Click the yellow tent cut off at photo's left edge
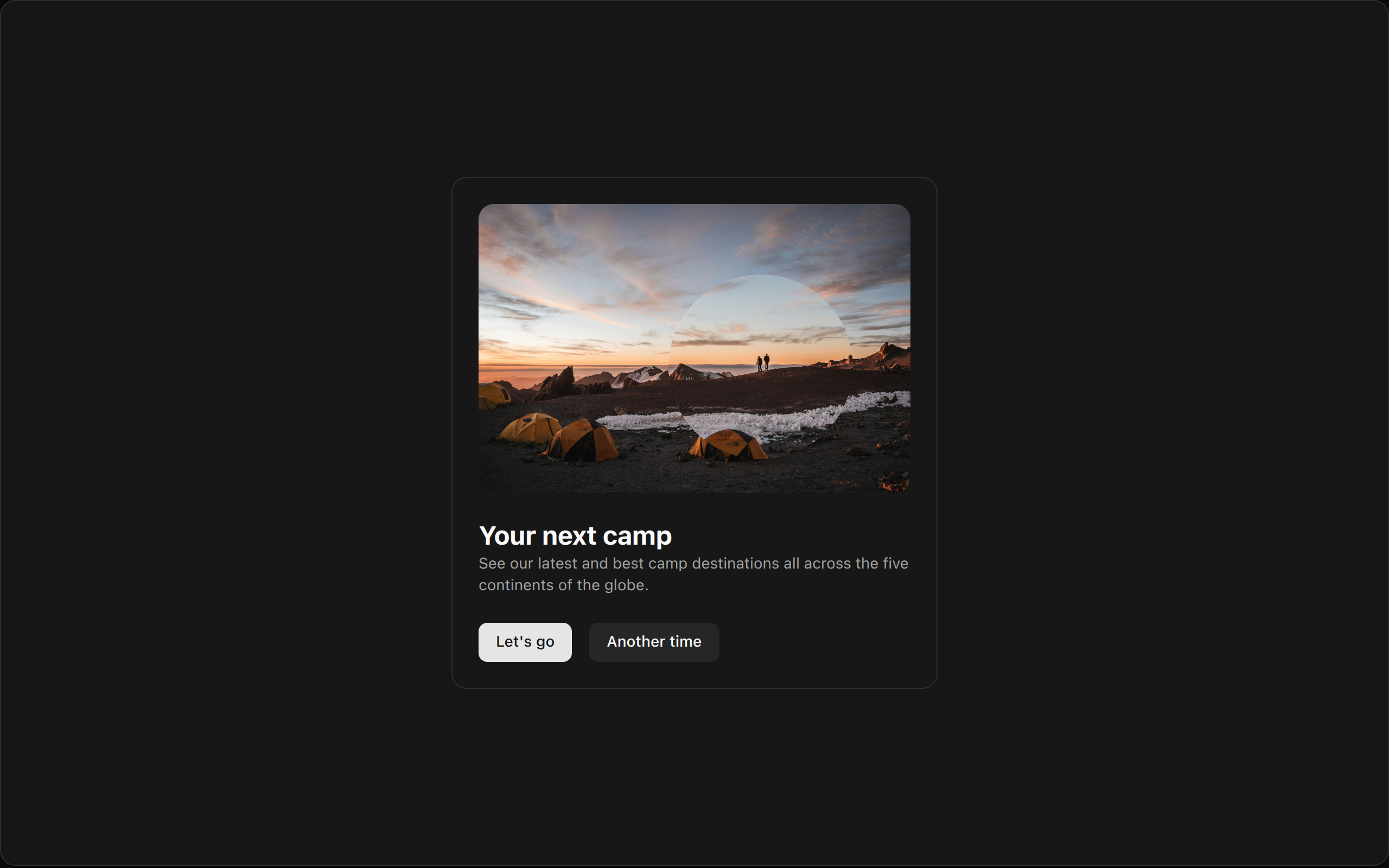This screenshot has width=1389, height=868. point(493,395)
